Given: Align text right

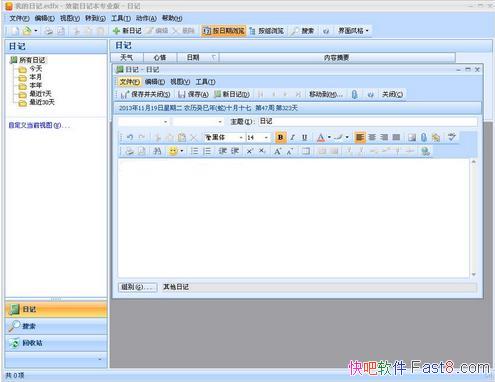Looking at the screenshot, I should pos(384,137).
